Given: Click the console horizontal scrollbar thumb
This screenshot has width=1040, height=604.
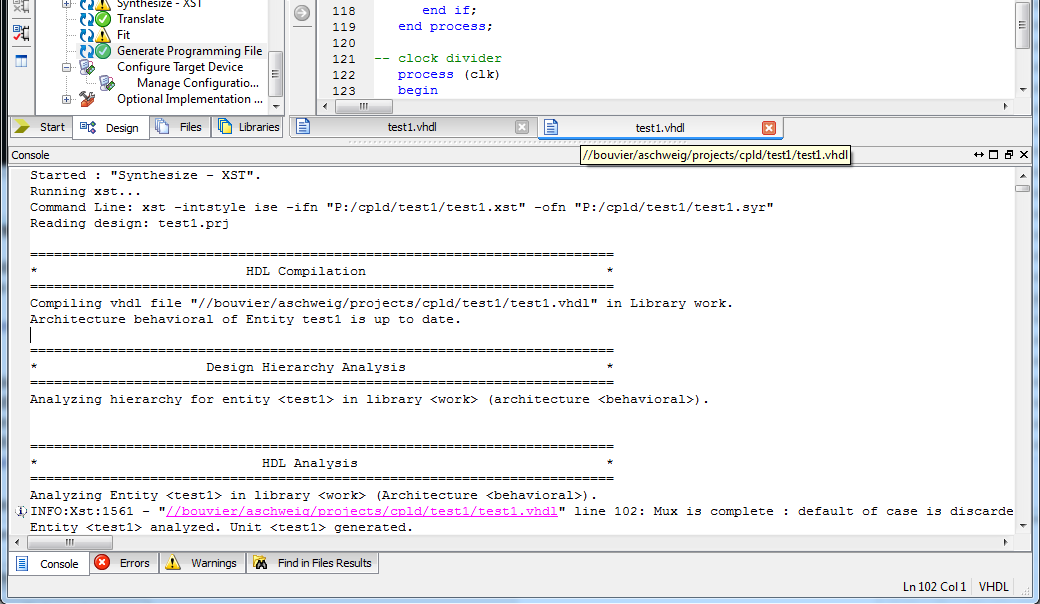Looking at the screenshot, I should 69,542.
